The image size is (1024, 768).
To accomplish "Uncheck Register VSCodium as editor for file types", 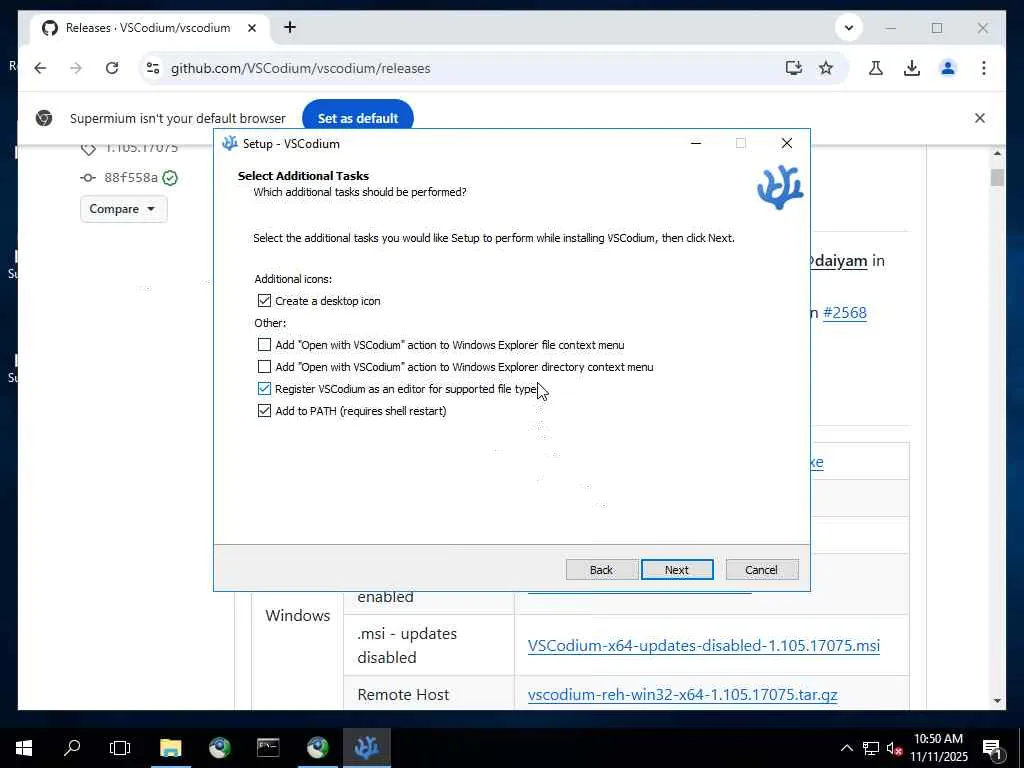I will pyautogui.click(x=264, y=389).
